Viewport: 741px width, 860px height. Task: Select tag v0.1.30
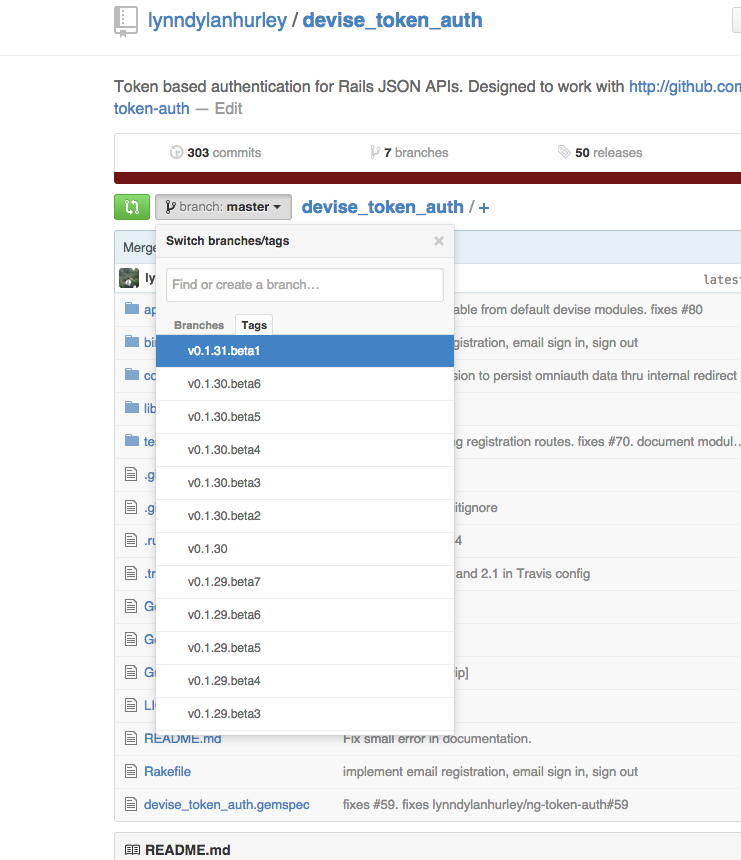pyautogui.click(x=305, y=548)
